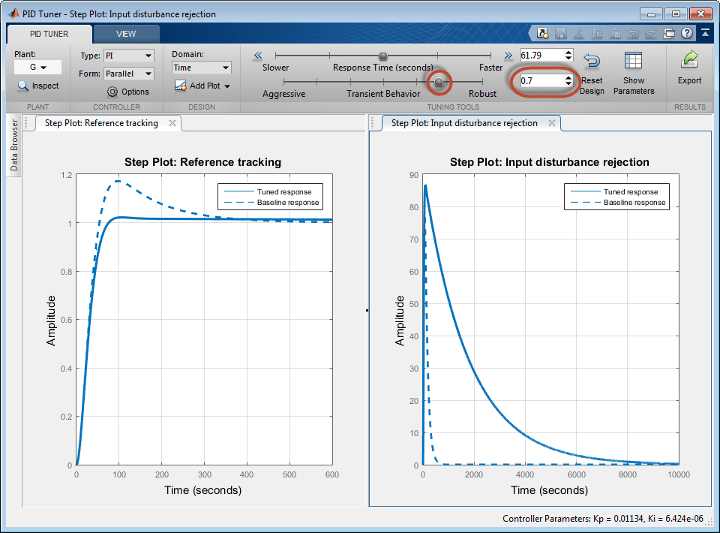Click the Transient Behavior slider handle
The width and height of the screenshot is (720, 533).
(x=439, y=82)
